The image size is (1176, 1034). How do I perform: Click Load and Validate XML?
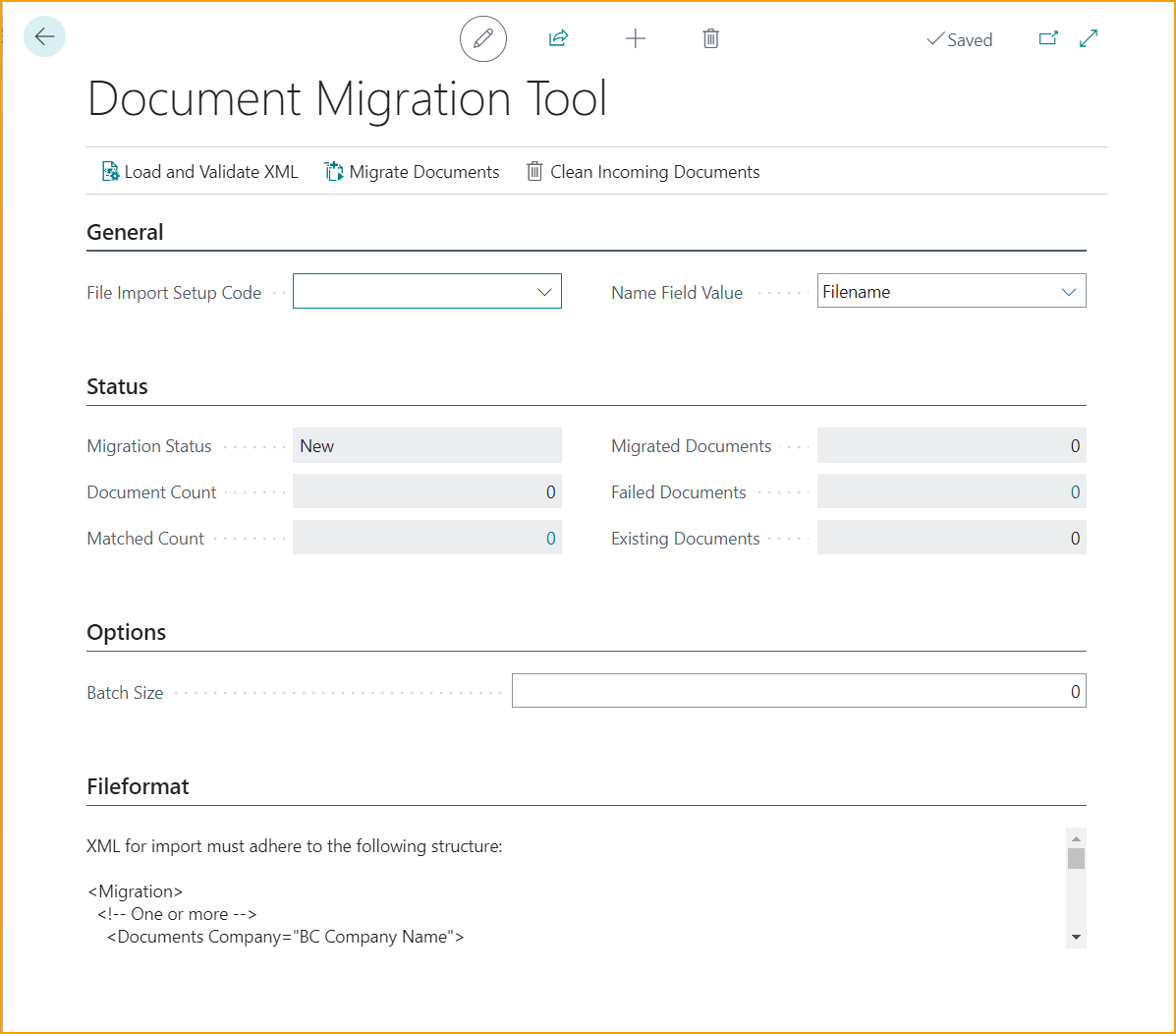click(211, 171)
